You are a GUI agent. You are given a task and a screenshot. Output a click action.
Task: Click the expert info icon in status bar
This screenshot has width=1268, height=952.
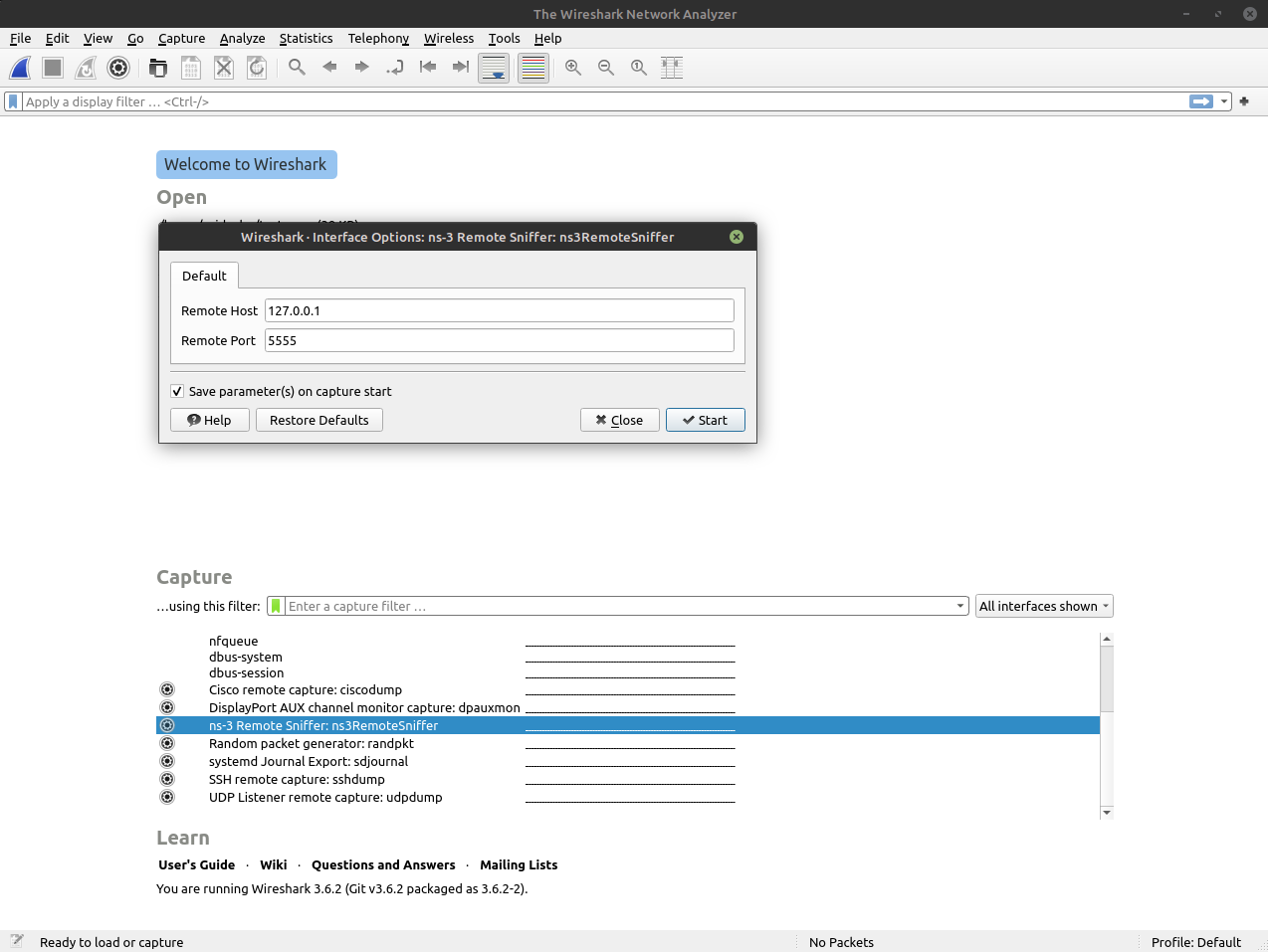coord(17,941)
